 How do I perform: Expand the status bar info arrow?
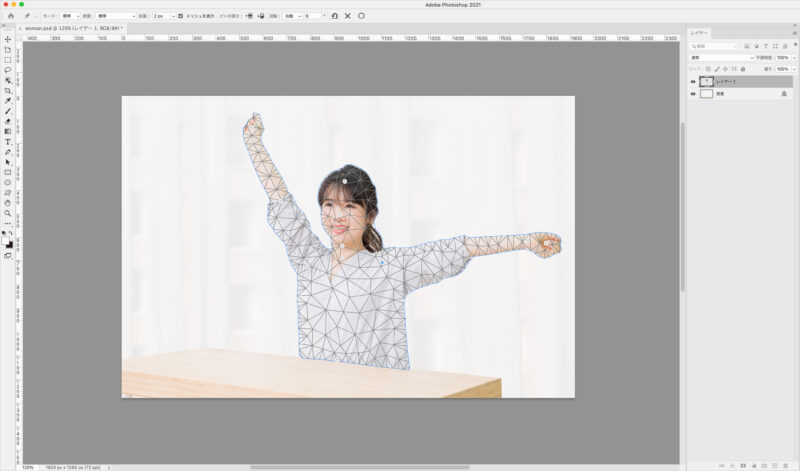click(109, 467)
